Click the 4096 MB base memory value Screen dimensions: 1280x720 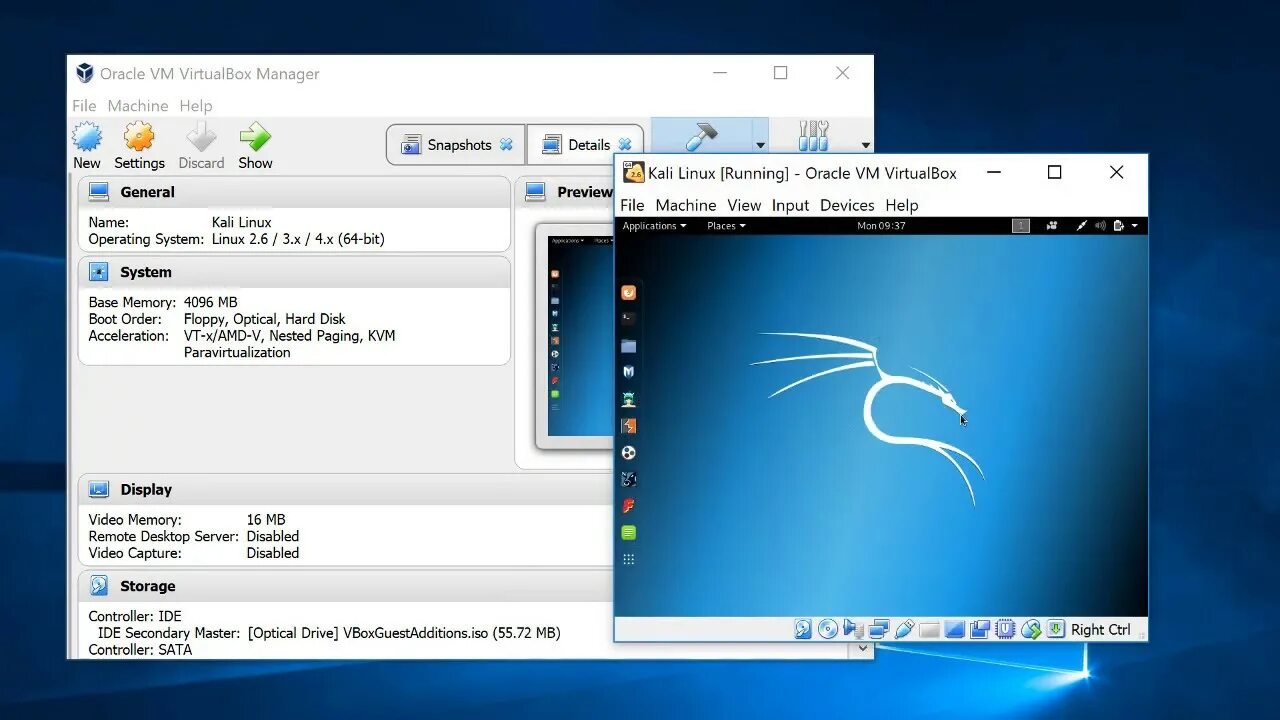click(x=211, y=302)
